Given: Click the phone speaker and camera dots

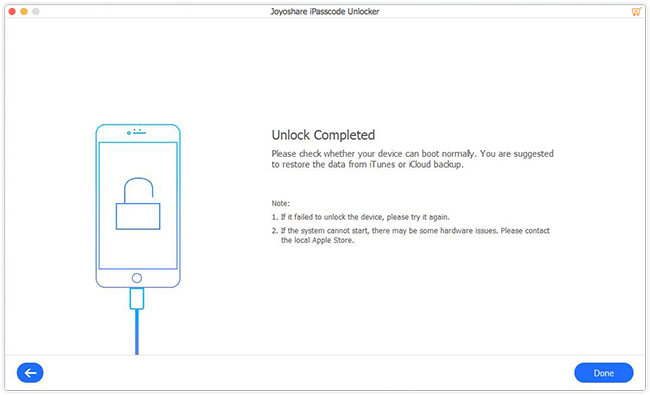Looking at the screenshot, I should click(x=136, y=132).
